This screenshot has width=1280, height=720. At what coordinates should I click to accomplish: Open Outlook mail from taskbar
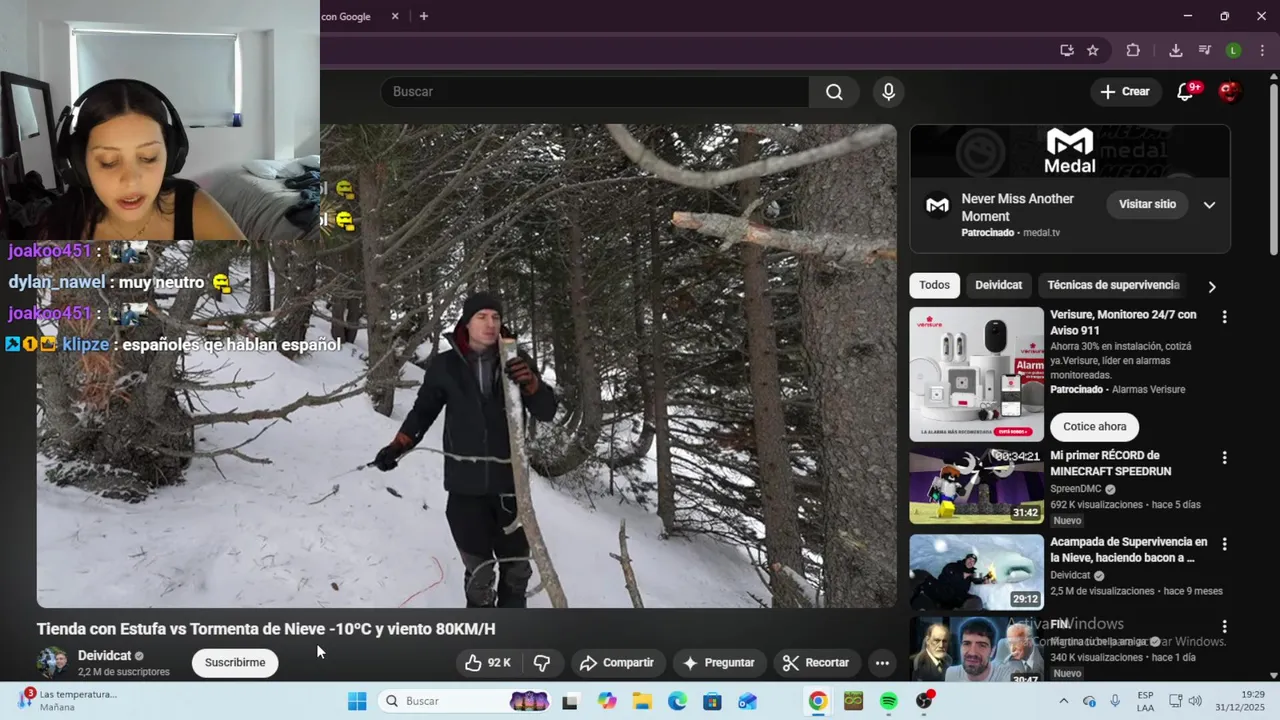(747, 701)
